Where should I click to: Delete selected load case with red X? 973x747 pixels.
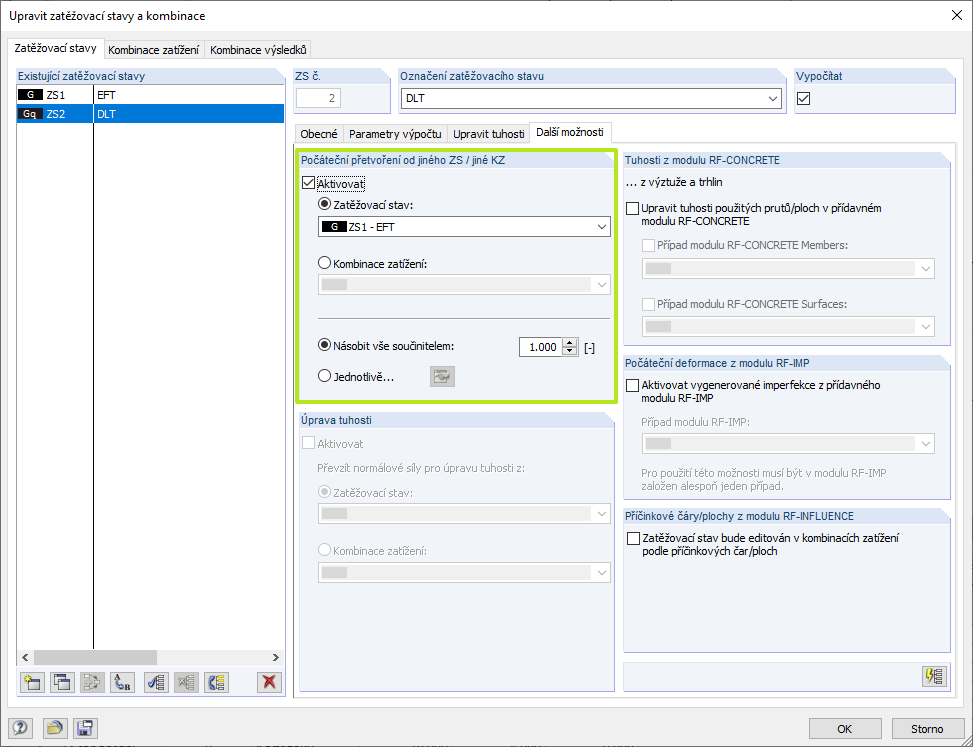click(x=269, y=682)
